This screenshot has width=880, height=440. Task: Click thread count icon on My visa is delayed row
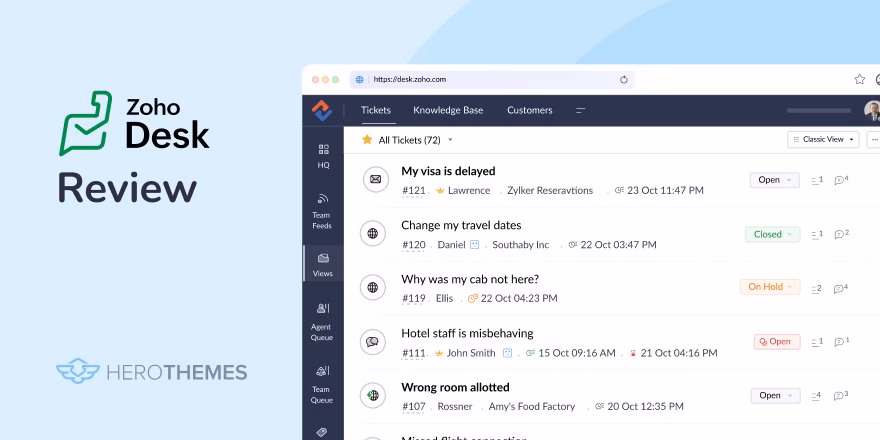pyautogui.click(x=817, y=180)
